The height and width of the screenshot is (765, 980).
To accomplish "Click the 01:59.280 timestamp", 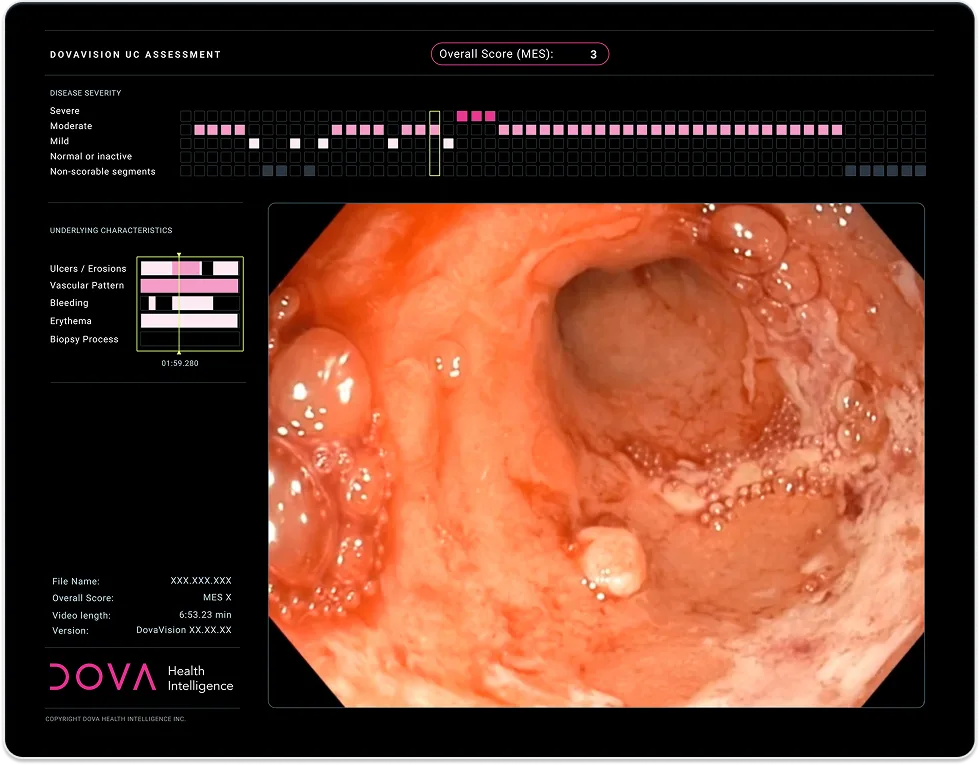I will point(180,363).
